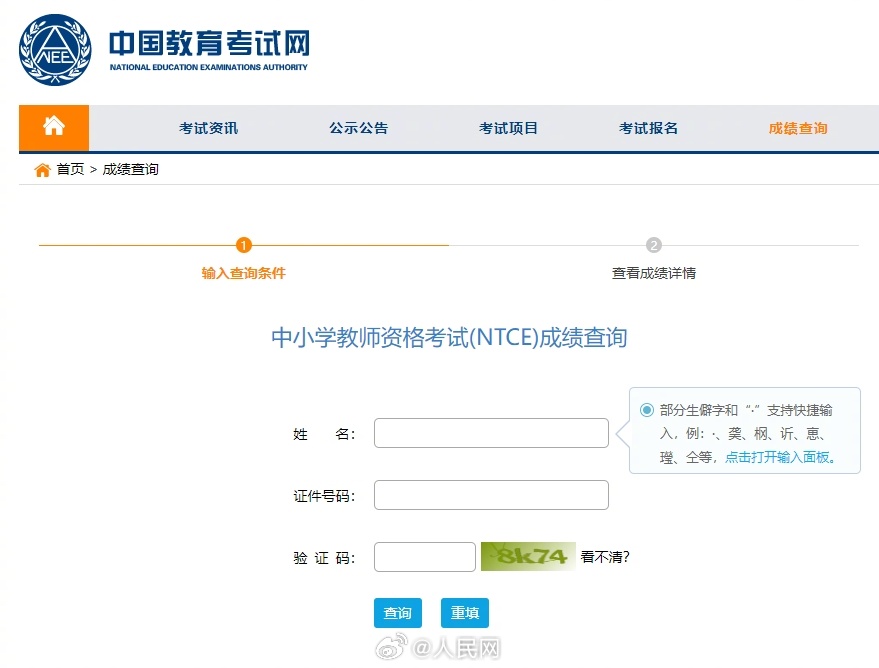The height and width of the screenshot is (668, 879).
Task: Click the 姓名 input field
Action: [490, 432]
